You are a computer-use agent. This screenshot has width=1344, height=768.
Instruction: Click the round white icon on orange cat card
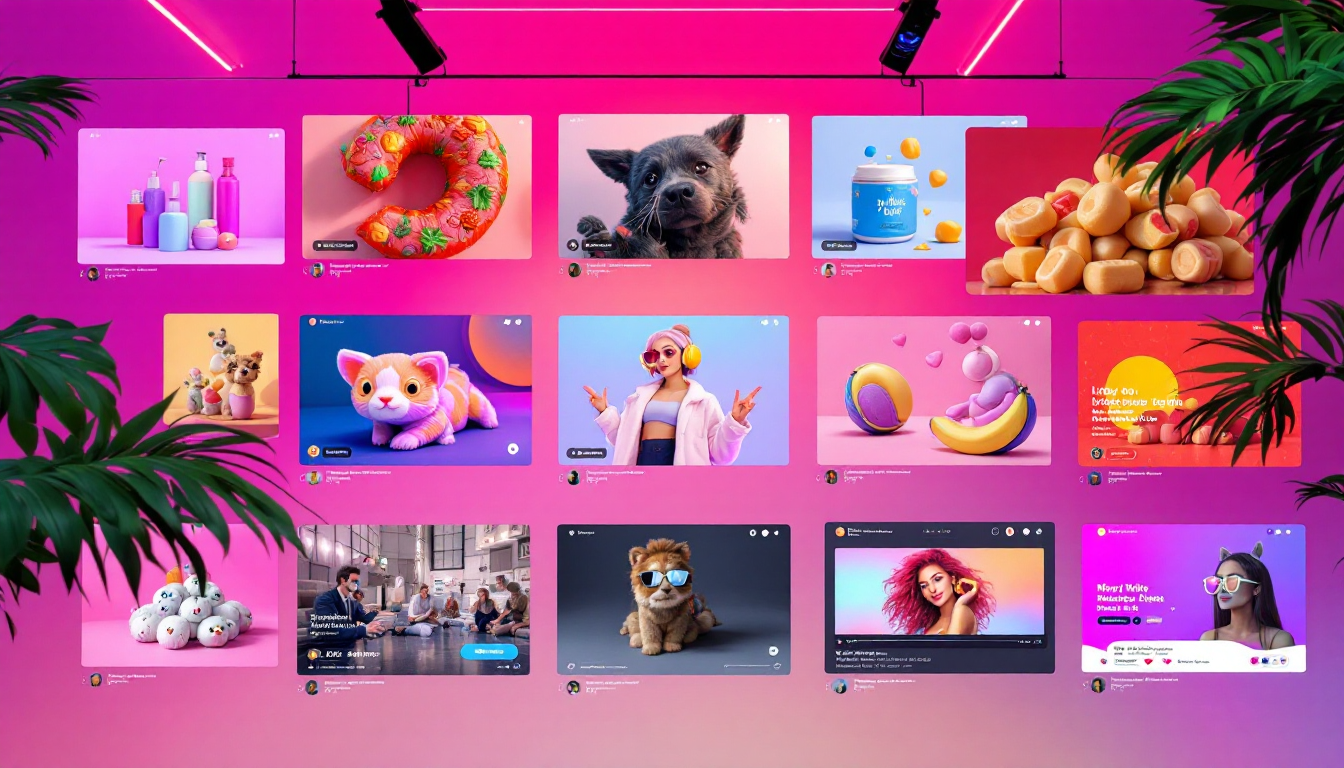click(x=513, y=450)
